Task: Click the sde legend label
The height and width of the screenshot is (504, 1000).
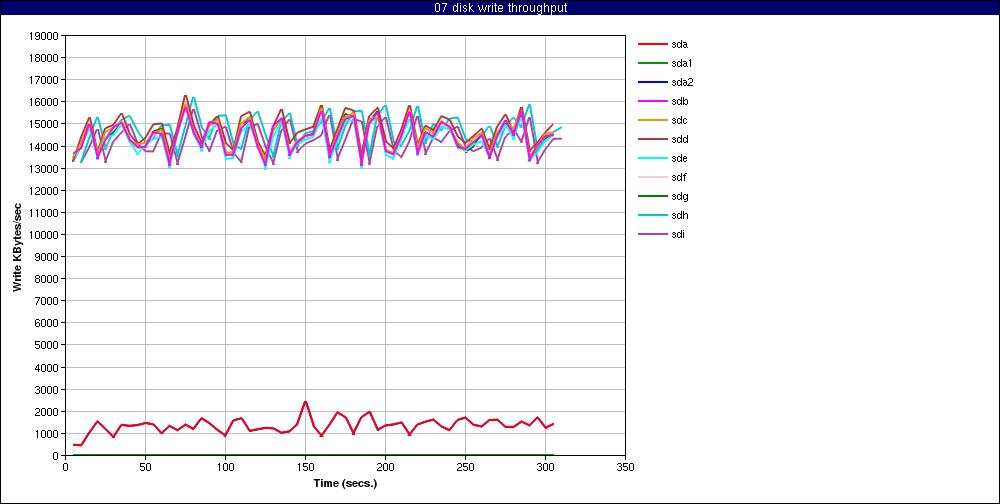Action: click(x=679, y=158)
